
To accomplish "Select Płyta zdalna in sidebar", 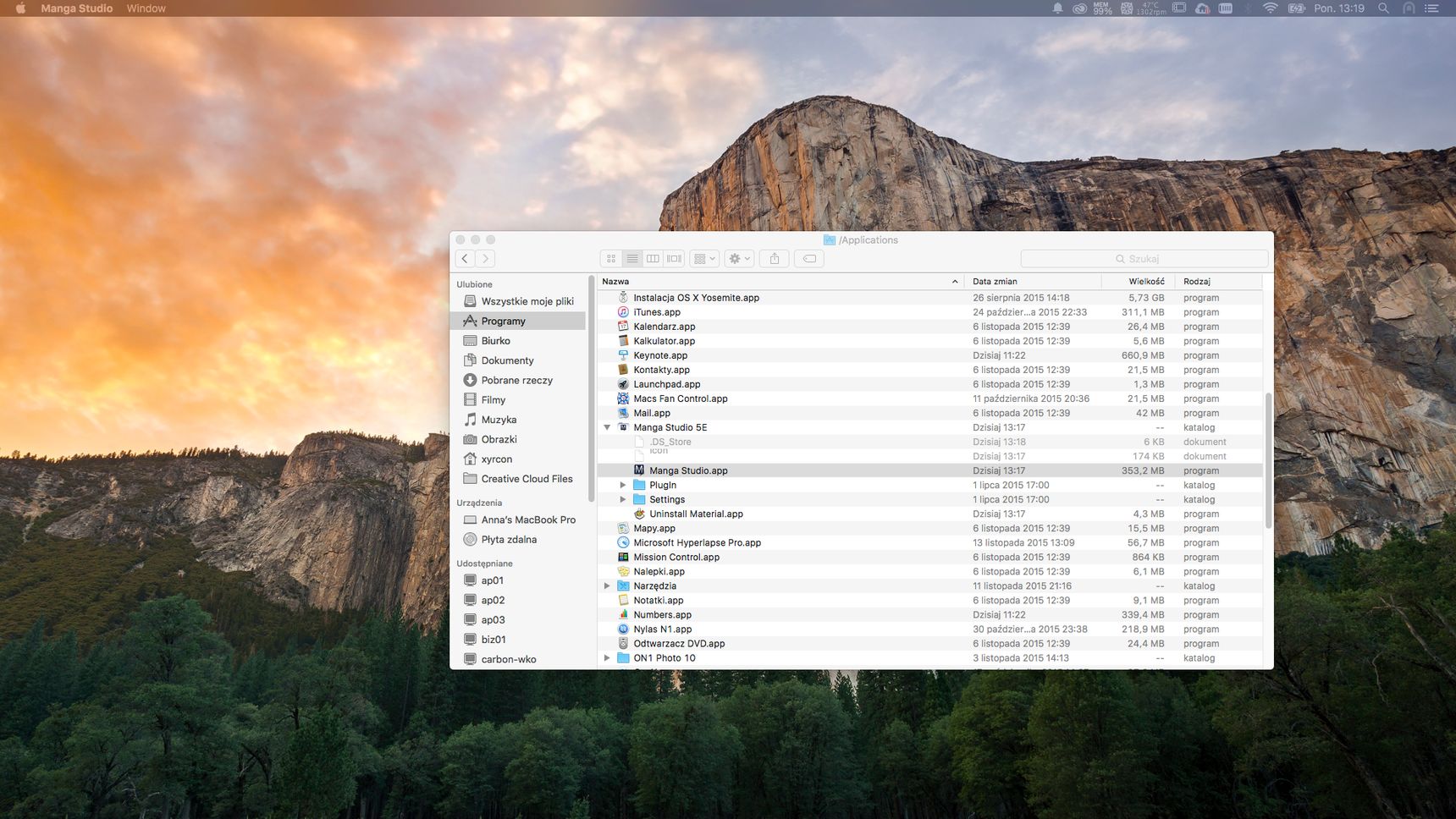I will coord(518,540).
